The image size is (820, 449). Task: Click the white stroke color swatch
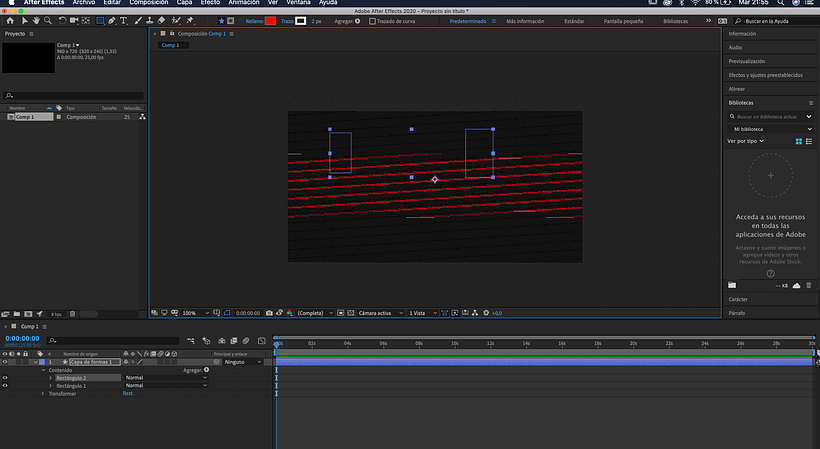301,21
